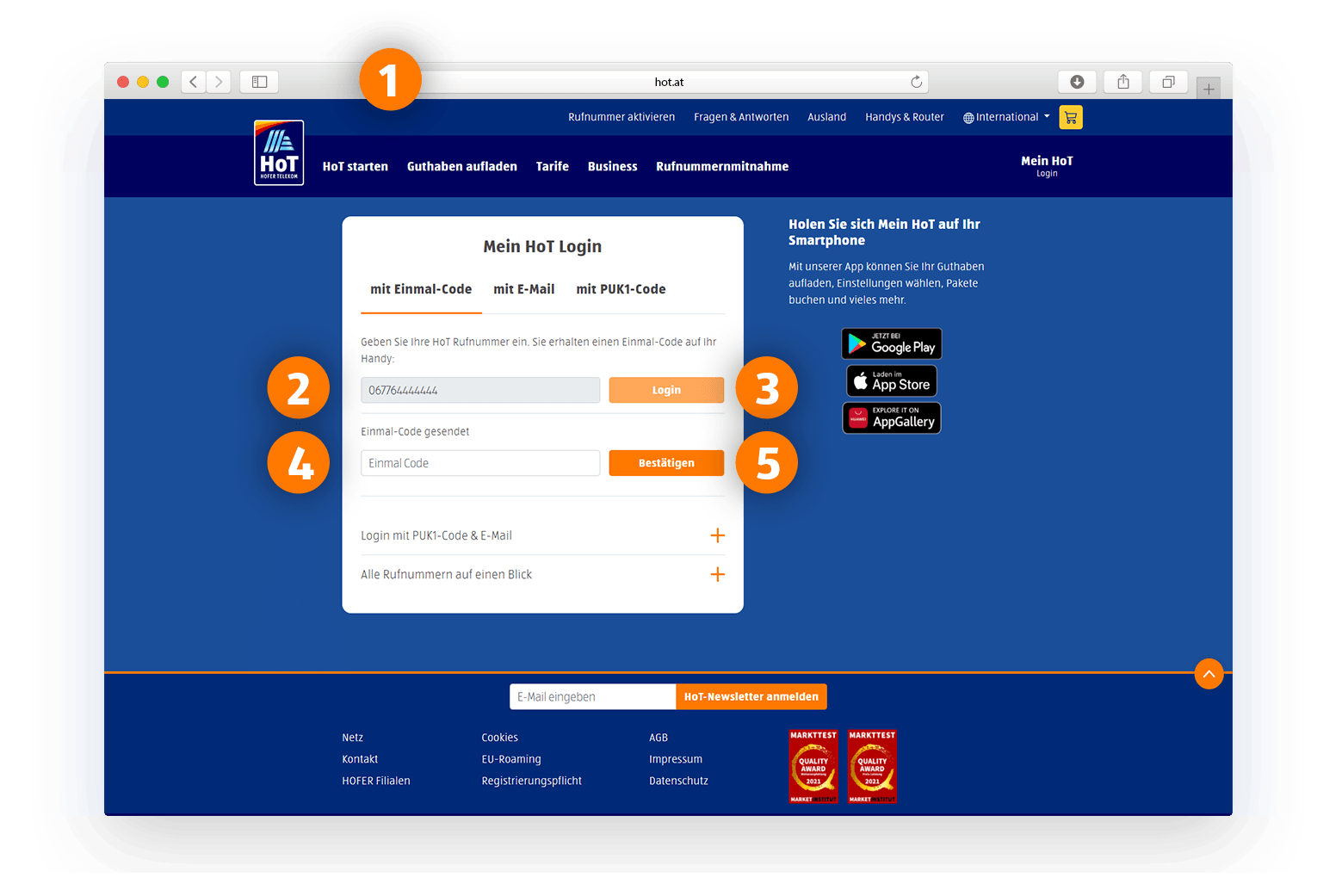Open the AGB footer link
Image resolution: width=1342 pixels, height=896 pixels.
point(659,738)
